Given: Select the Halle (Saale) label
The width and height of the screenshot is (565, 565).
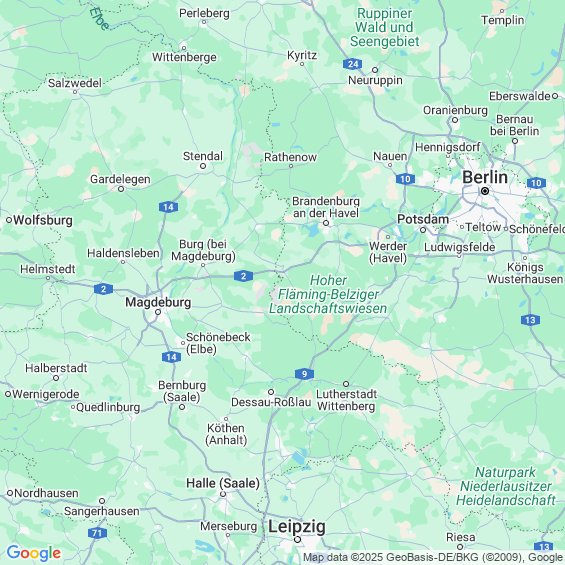Looking at the screenshot, I should (223, 483).
